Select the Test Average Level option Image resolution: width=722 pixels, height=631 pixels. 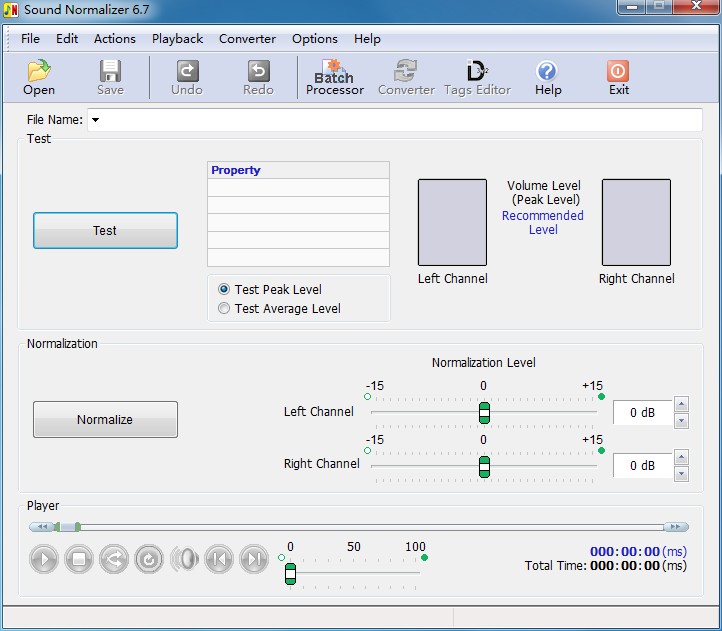224,309
